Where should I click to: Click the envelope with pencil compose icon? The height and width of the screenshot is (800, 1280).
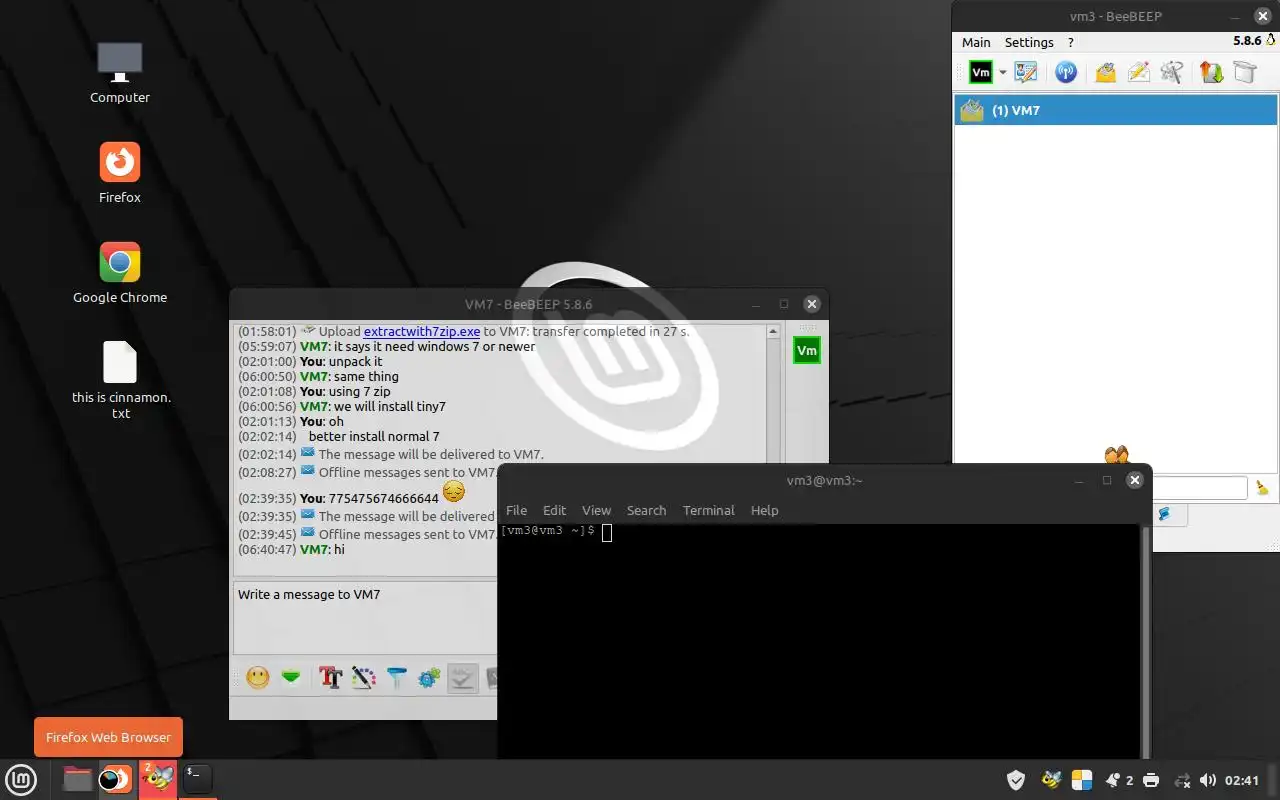tap(1138, 72)
